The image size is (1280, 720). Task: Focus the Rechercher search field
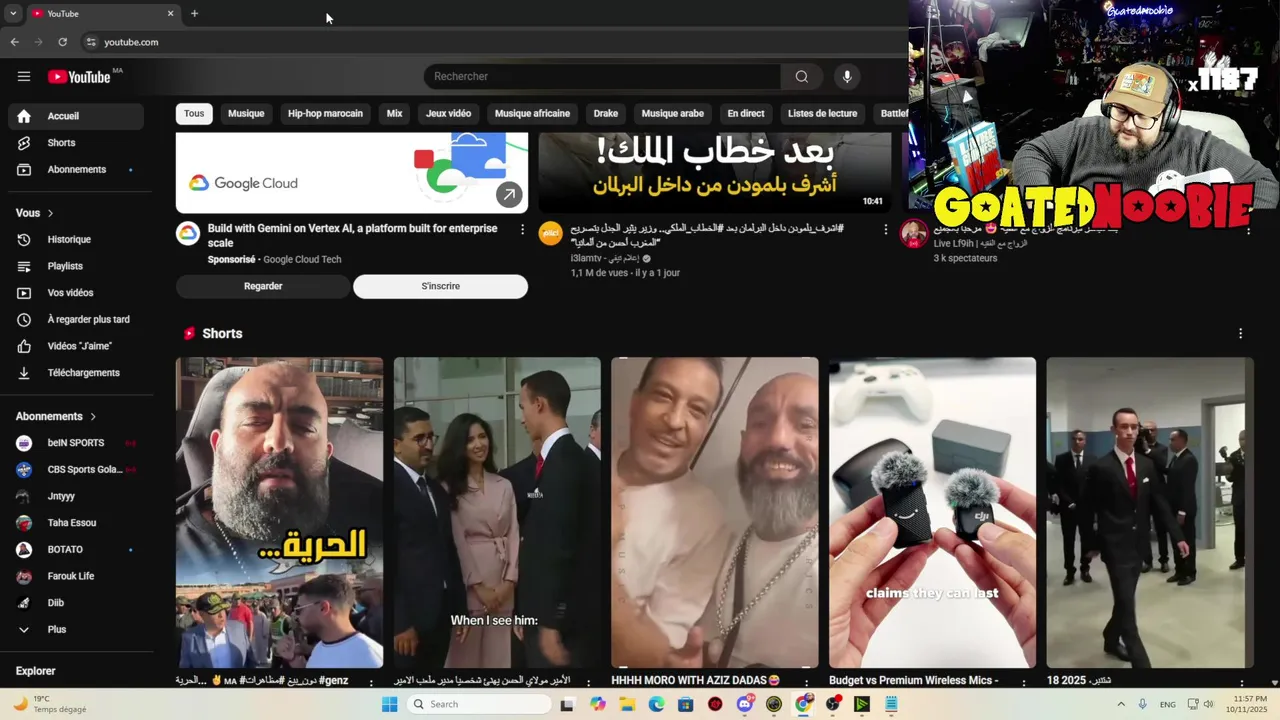click(603, 77)
